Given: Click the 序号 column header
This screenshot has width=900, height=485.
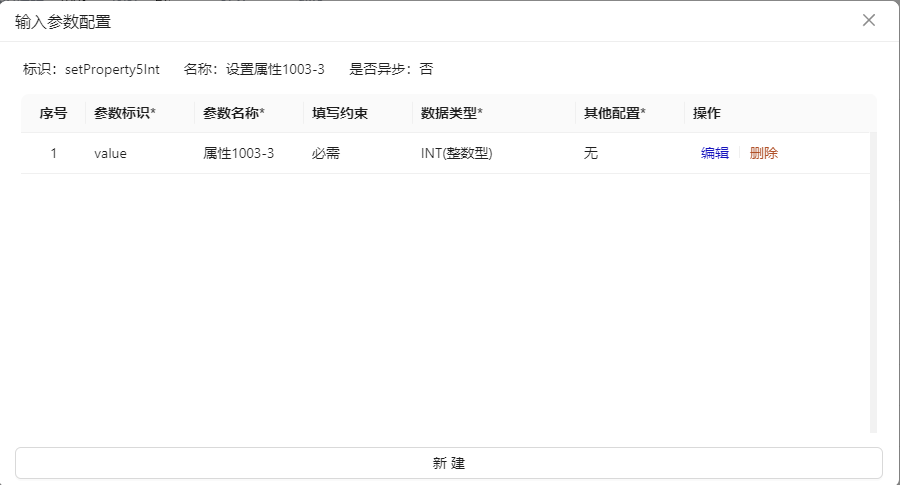Looking at the screenshot, I should pos(53,113).
